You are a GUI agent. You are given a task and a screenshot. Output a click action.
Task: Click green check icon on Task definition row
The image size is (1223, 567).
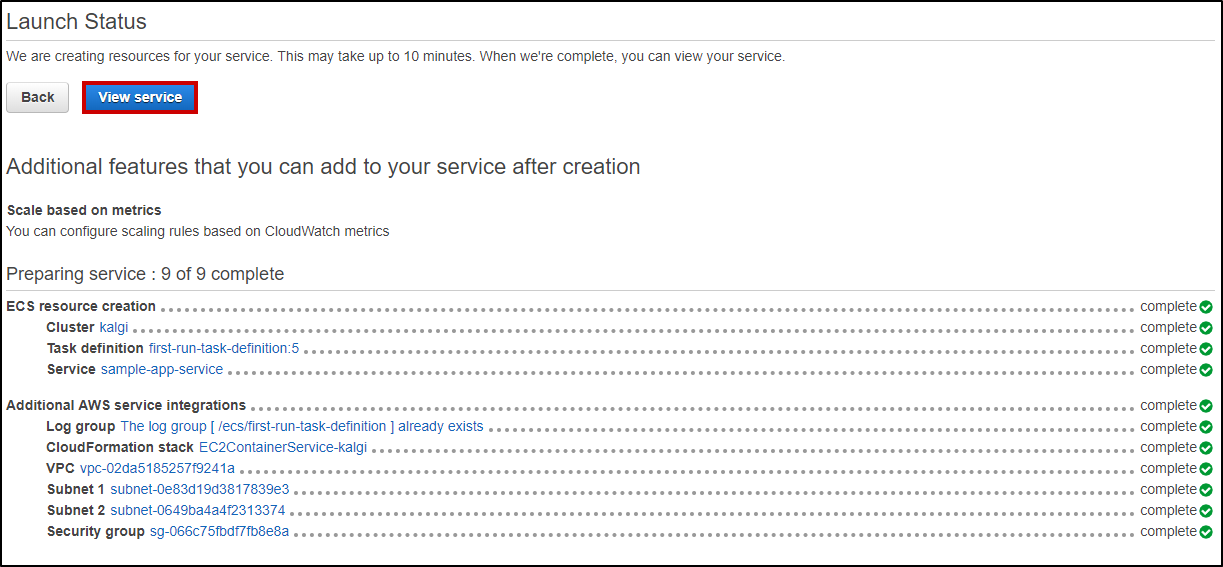click(x=1206, y=349)
